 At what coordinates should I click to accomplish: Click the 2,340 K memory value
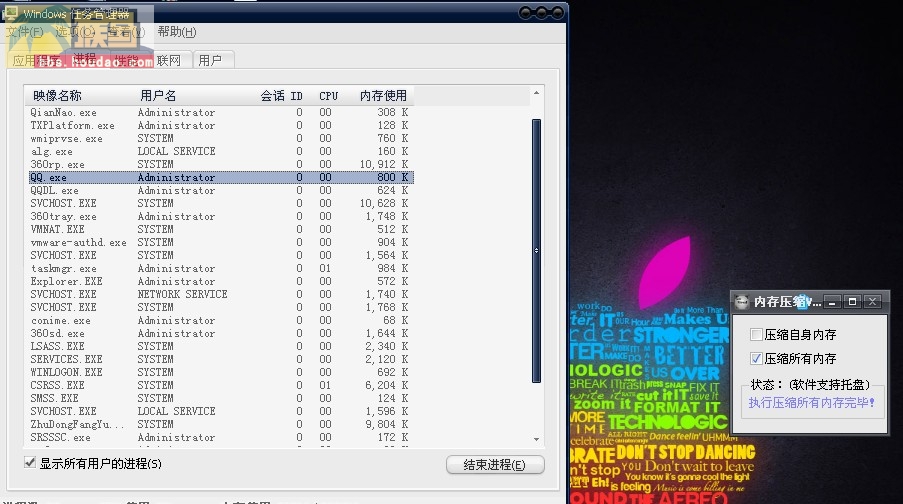pyautogui.click(x=386, y=346)
